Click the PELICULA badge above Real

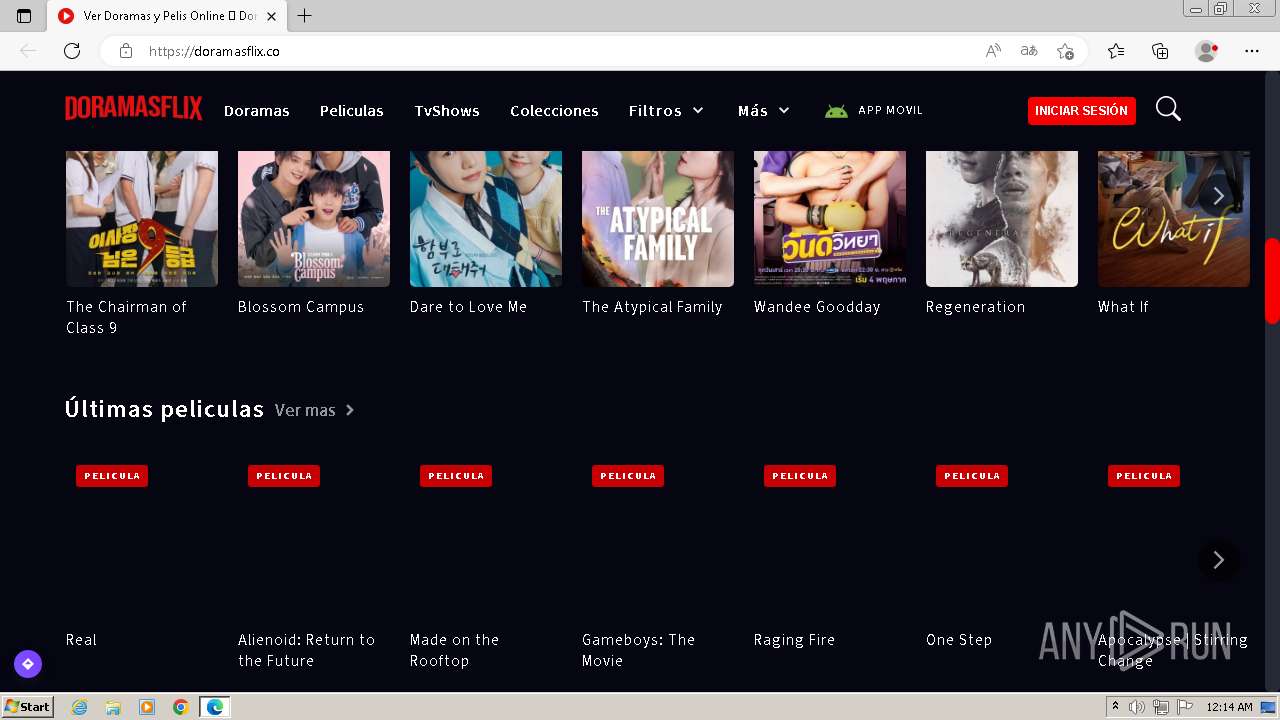coord(112,476)
